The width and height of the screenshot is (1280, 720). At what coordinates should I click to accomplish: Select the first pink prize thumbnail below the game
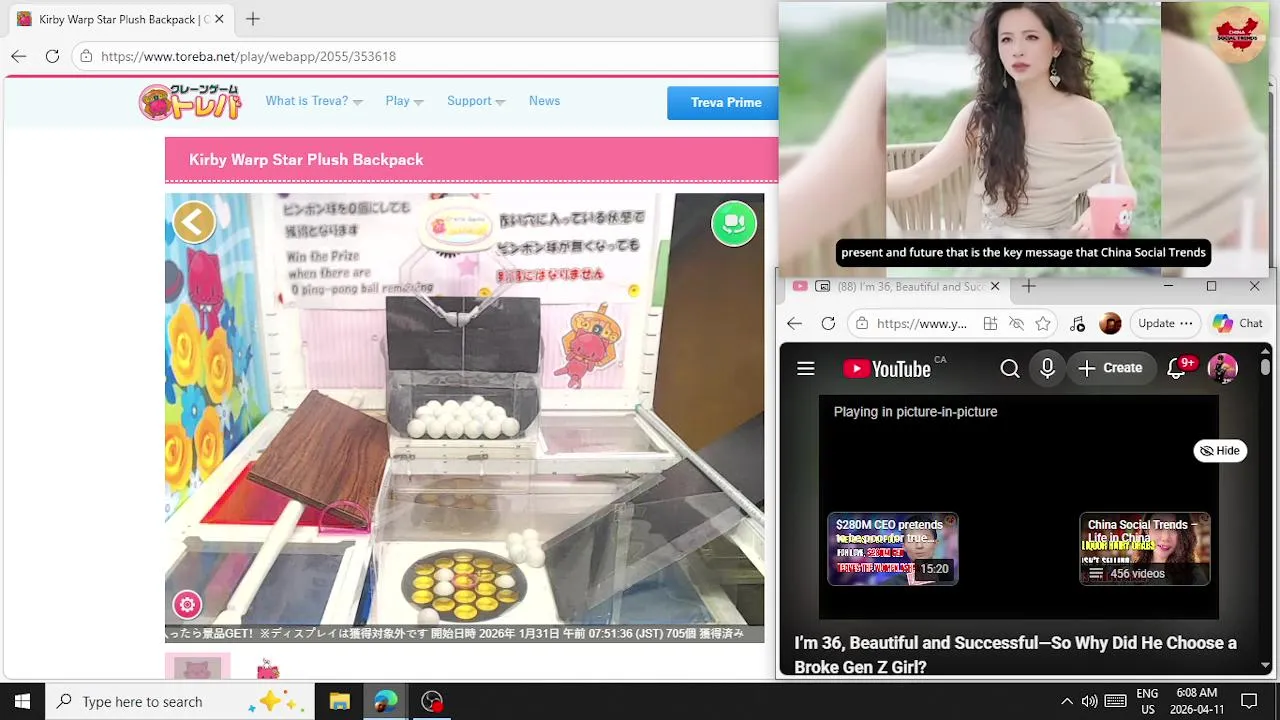tap(198, 667)
